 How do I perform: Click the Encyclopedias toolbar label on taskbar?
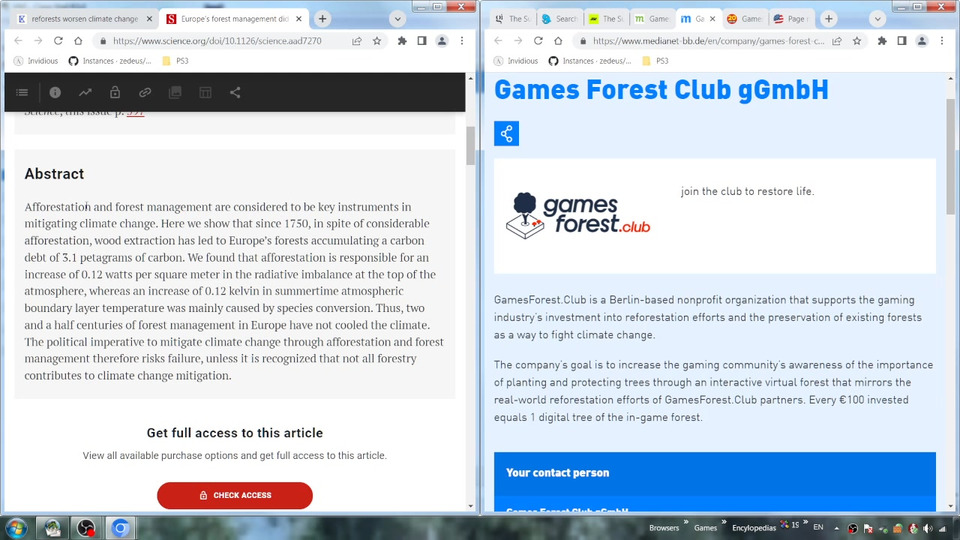[x=754, y=528]
